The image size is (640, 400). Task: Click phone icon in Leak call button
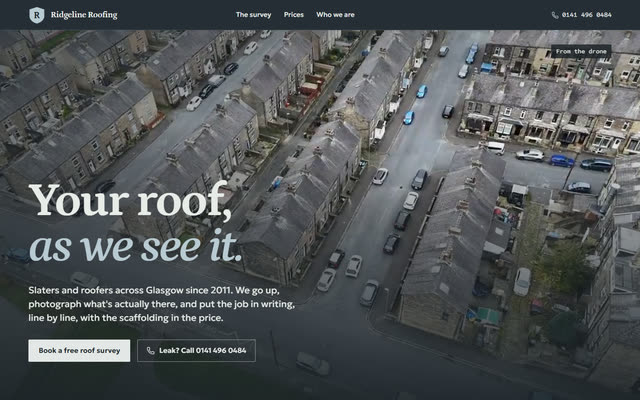click(151, 351)
